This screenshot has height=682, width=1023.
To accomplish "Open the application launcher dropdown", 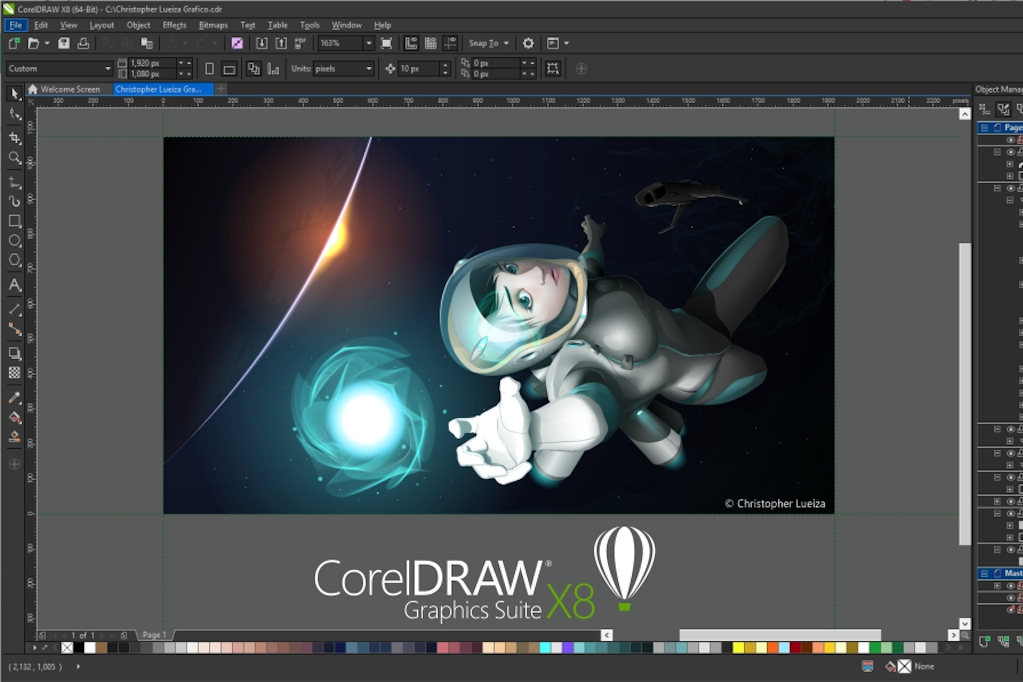I will (x=566, y=43).
